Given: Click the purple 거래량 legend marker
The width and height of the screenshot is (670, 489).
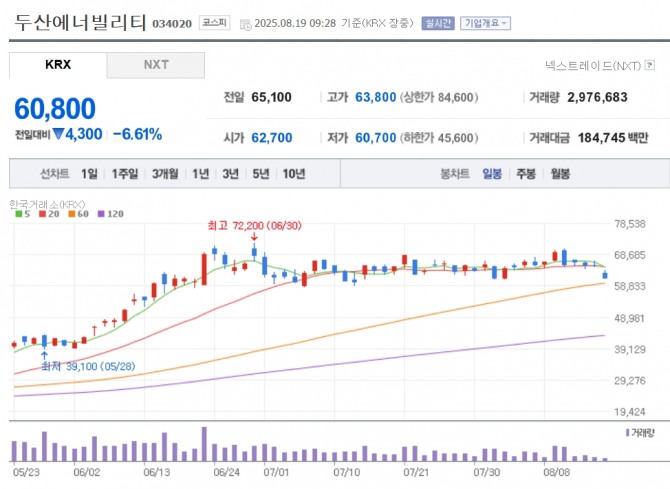Looking at the screenshot, I should coord(627,433).
